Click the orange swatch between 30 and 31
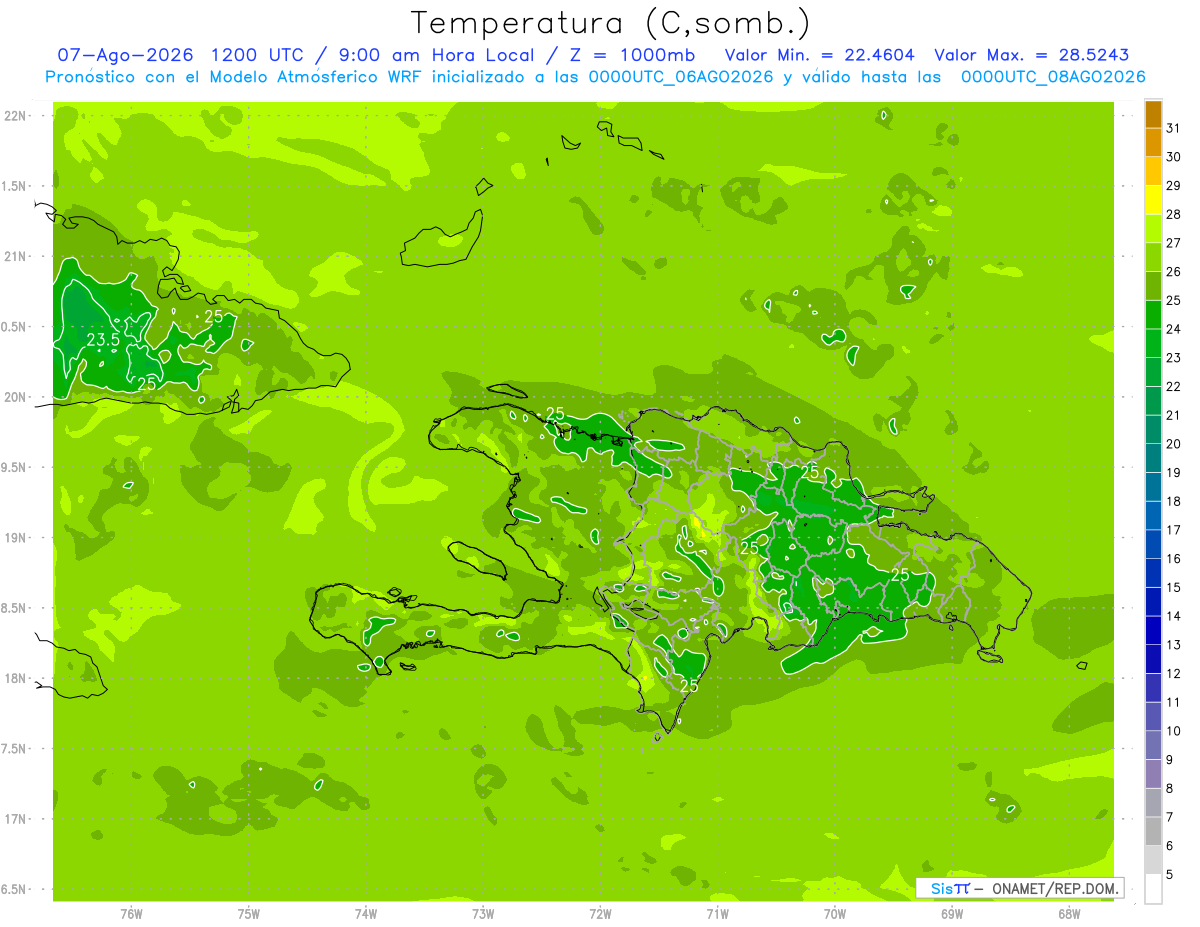 tap(1153, 142)
